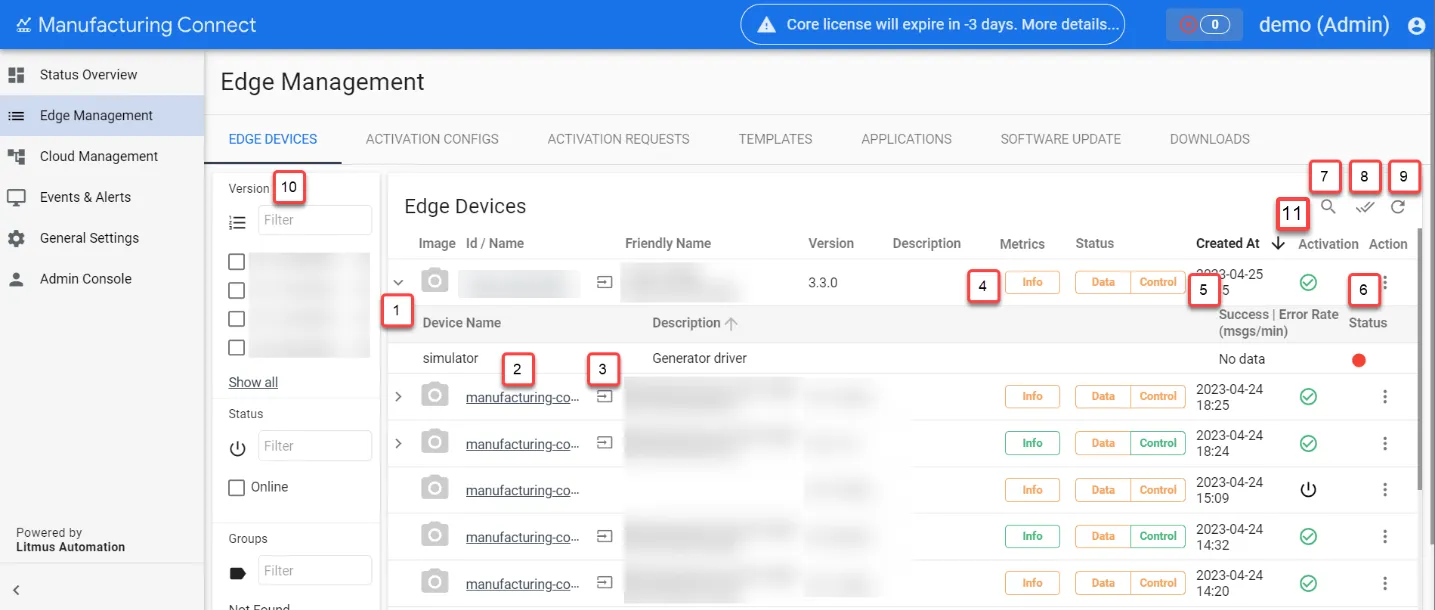Open General Settings gear icon

16,238
